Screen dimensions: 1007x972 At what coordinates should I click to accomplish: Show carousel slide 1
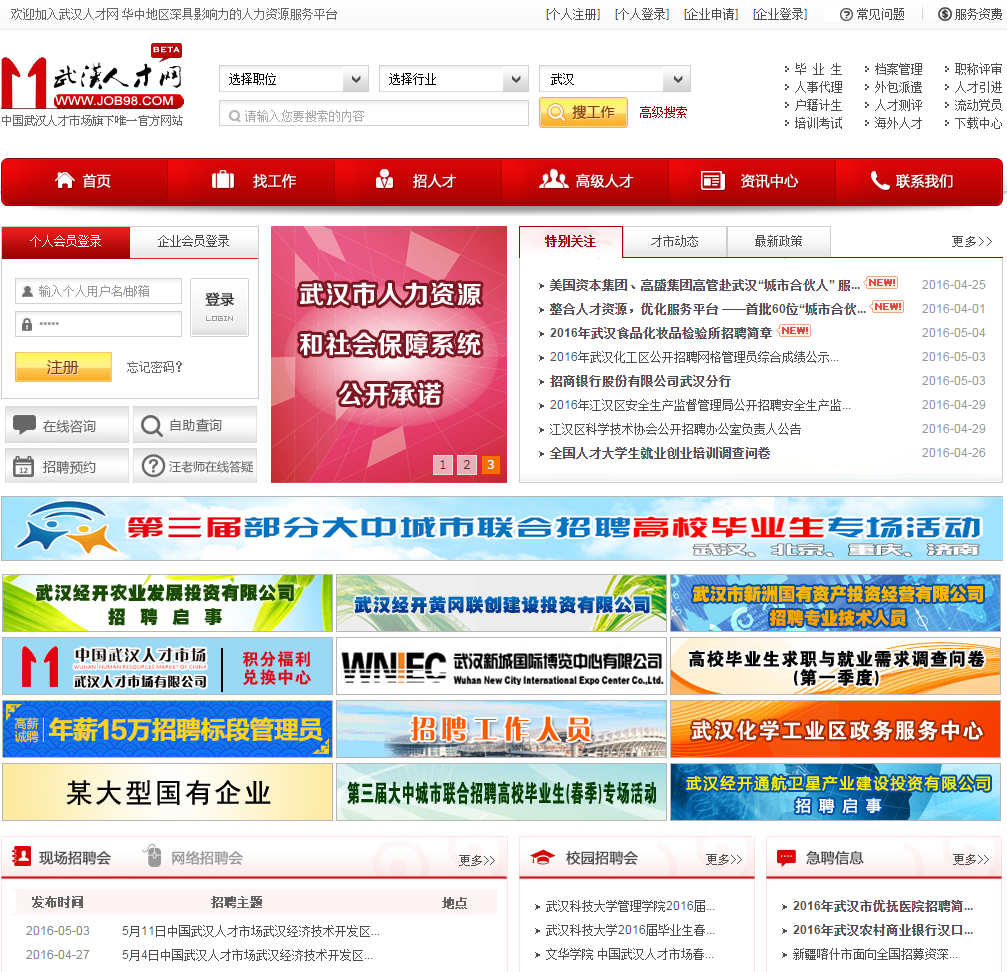(x=442, y=464)
